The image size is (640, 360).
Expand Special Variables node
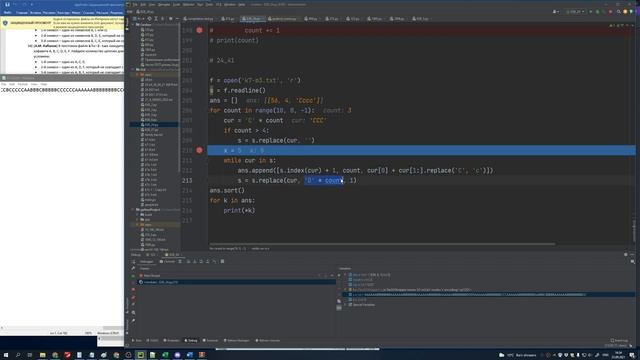click(x=345, y=304)
